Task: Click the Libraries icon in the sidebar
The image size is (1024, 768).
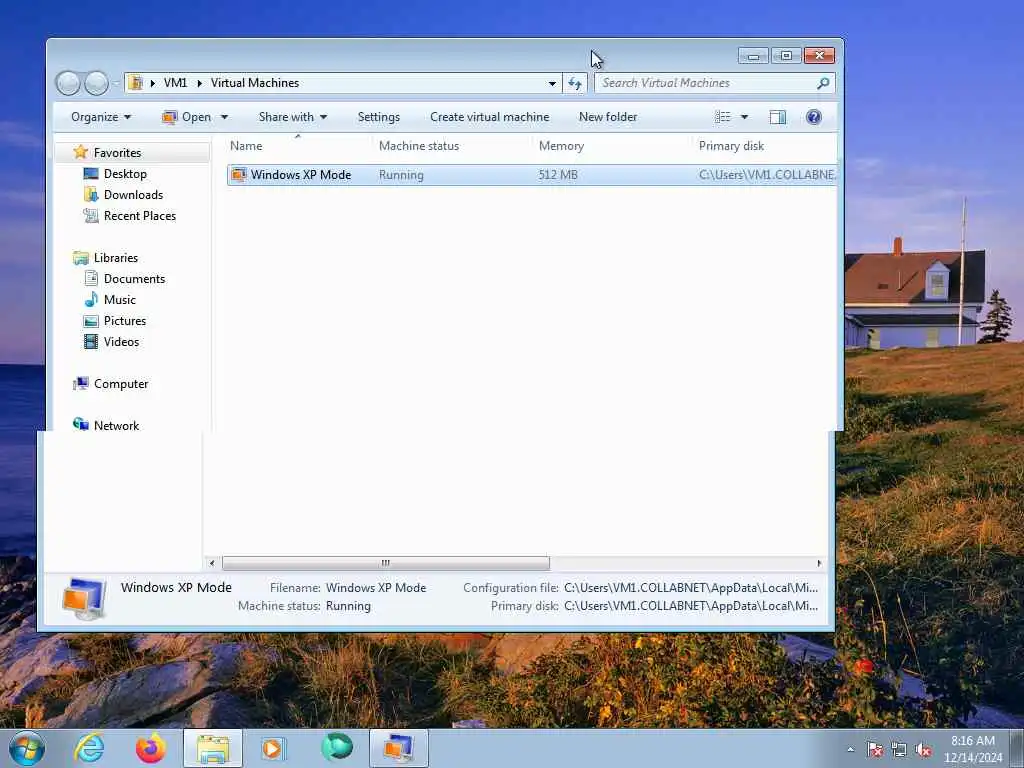Action: coord(80,258)
